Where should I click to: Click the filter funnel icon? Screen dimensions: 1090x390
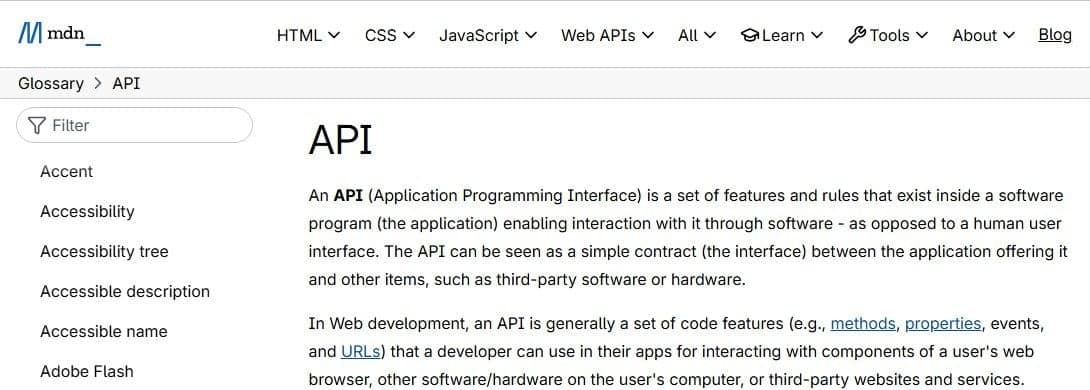pyautogui.click(x=37, y=125)
